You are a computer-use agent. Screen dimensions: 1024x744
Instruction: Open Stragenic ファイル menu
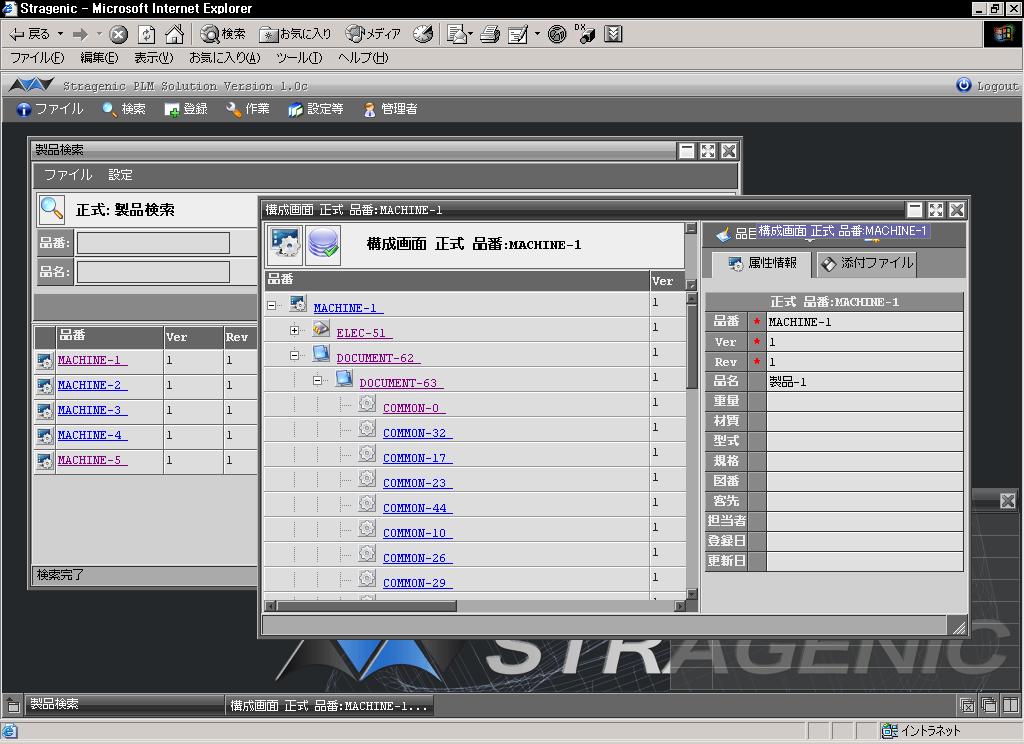coord(50,109)
